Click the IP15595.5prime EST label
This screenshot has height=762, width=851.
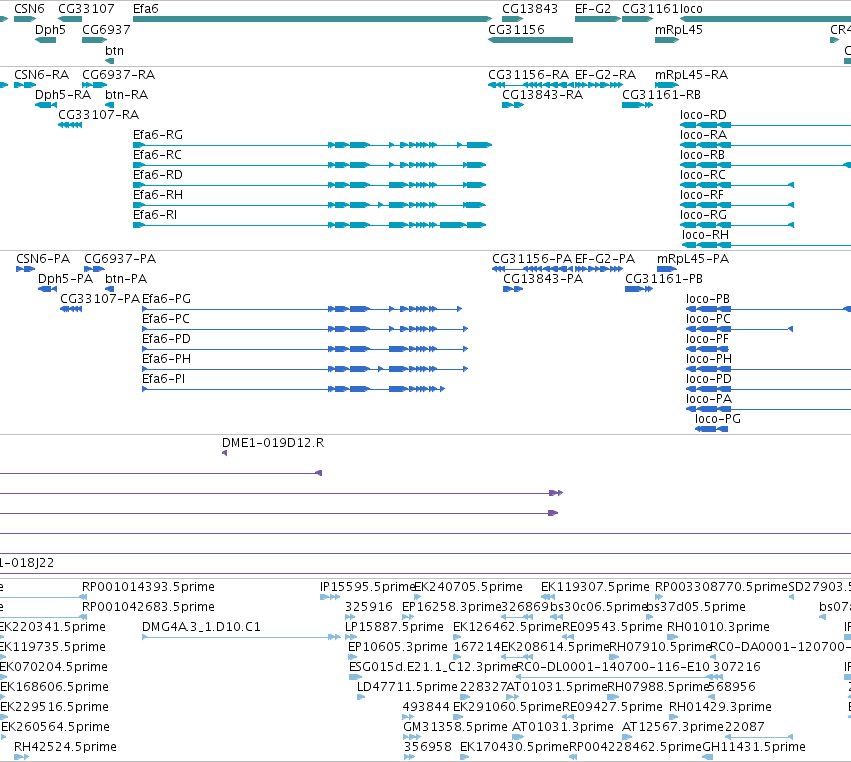(367, 587)
